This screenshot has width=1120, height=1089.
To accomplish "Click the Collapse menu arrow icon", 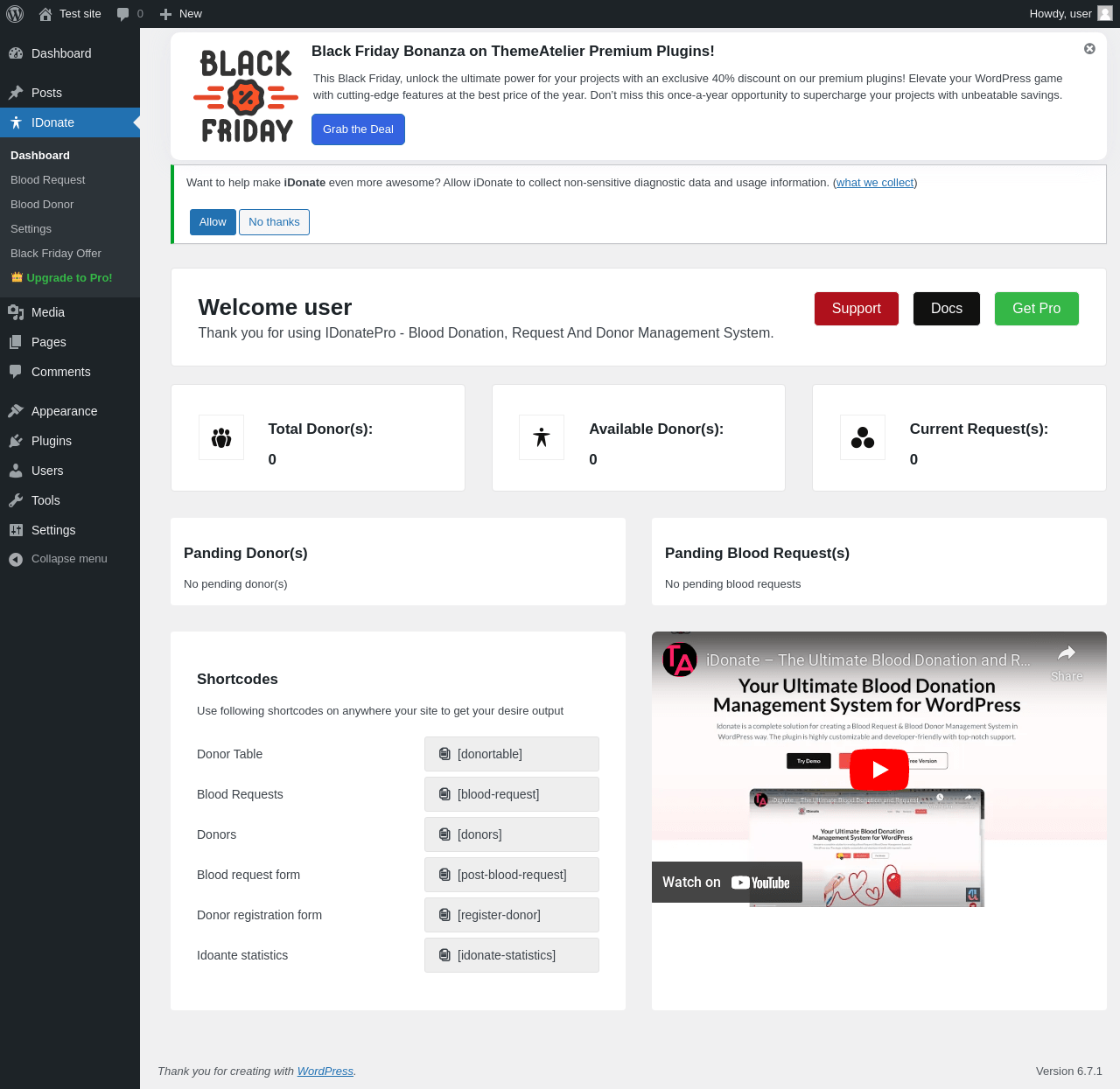I will pyautogui.click(x=16, y=559).
